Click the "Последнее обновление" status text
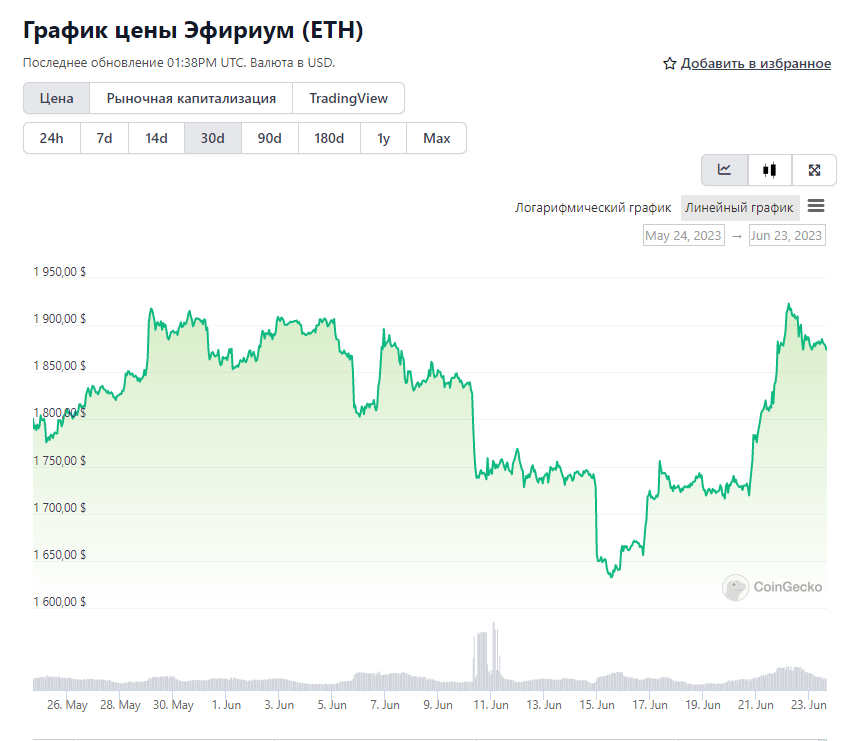Image resolution: width=855 pixels, height=741 pixels. point(179,63)
